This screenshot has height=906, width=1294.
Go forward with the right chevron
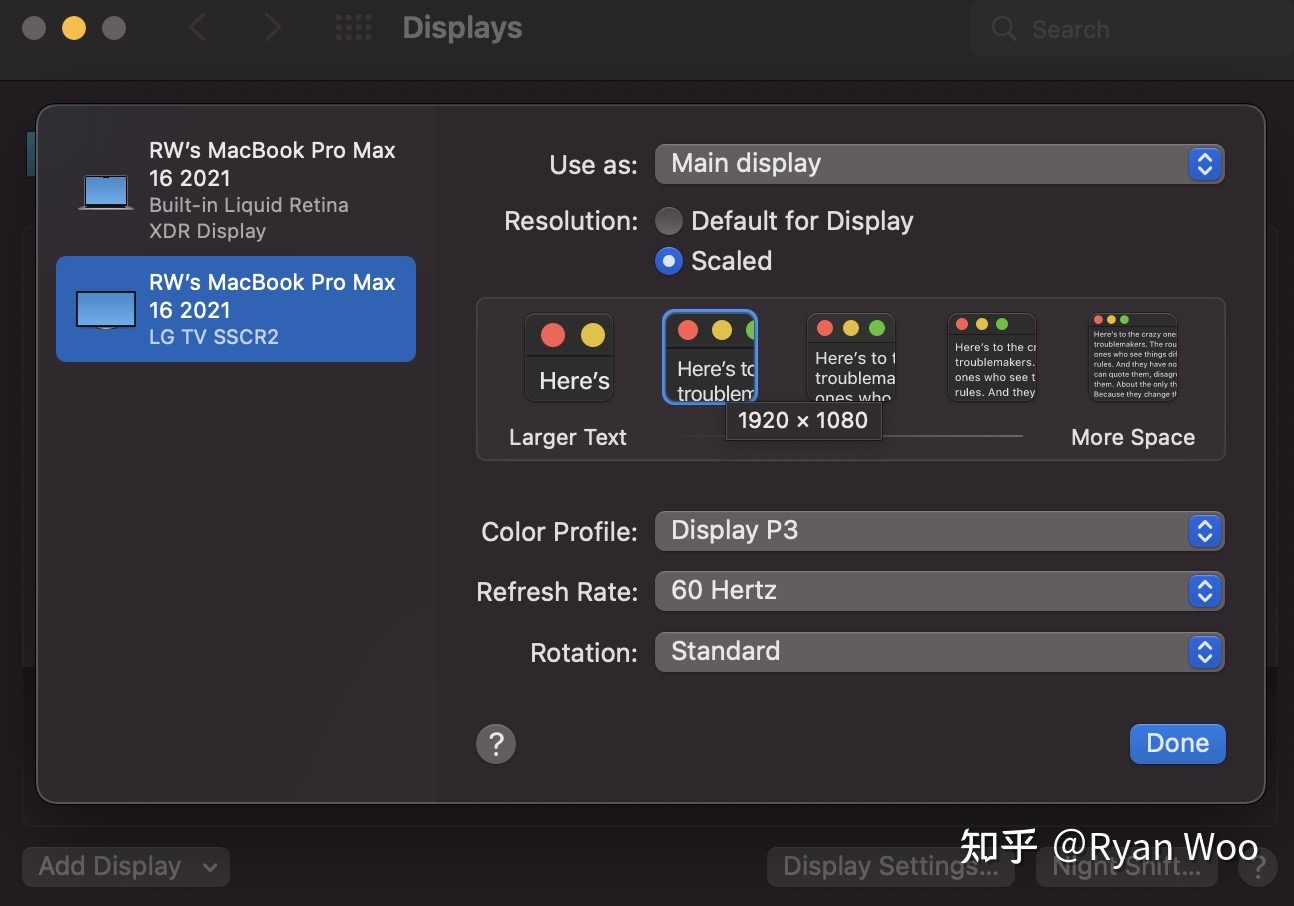[x=272, y=28]
